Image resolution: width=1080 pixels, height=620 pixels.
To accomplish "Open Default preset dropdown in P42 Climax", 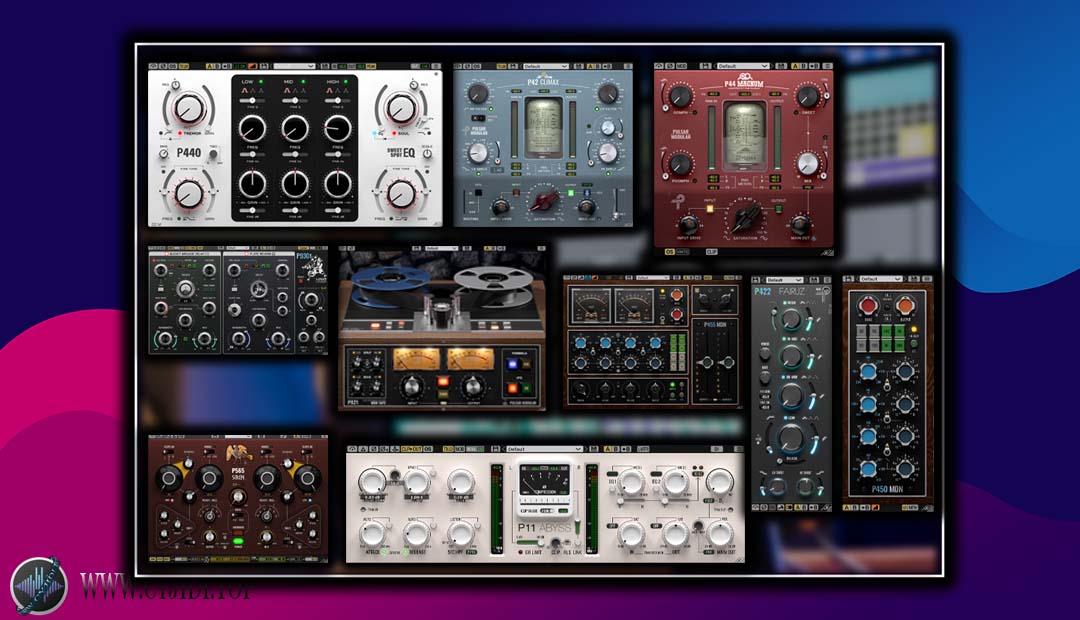I will 546,66.
